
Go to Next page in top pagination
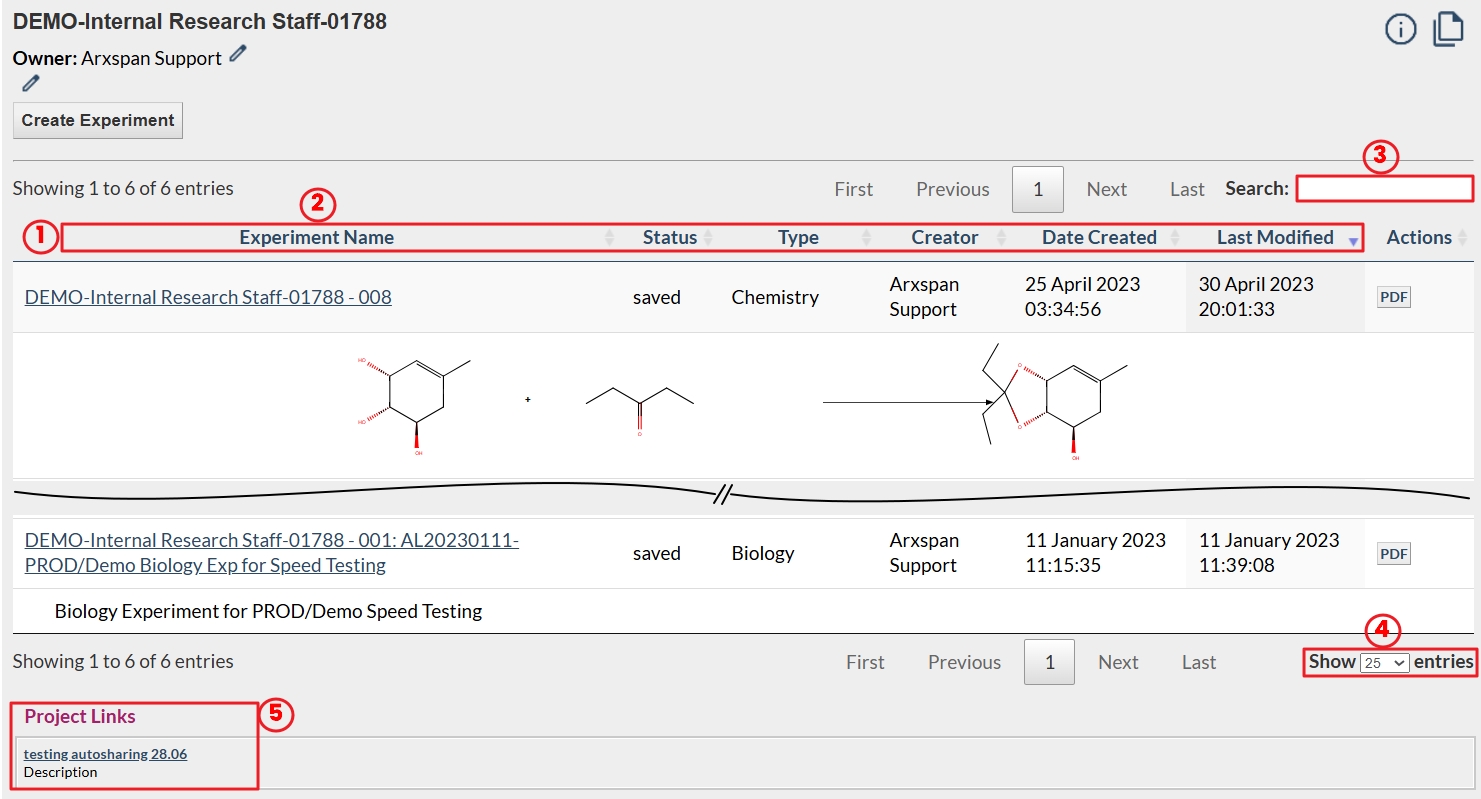[1106, 189]
